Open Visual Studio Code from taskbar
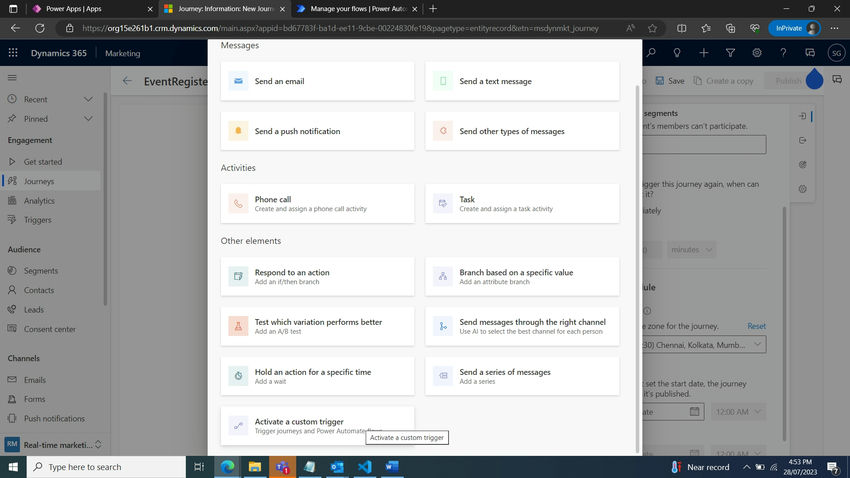 click(x=365, y=467)
